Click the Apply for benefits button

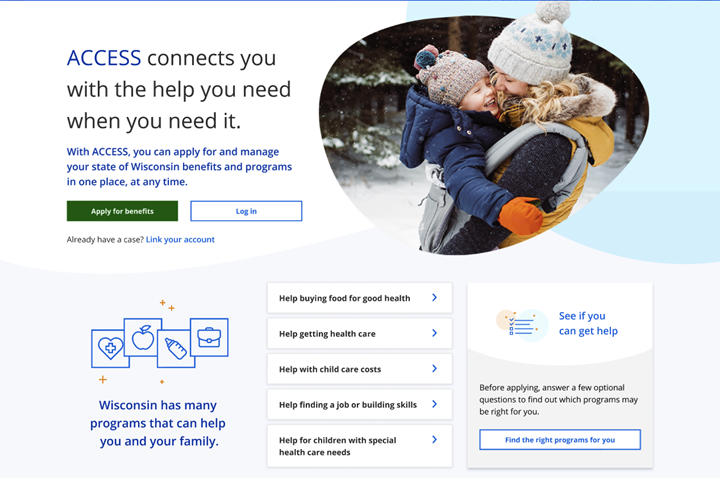pyautogui.click(x=122, y=211)
